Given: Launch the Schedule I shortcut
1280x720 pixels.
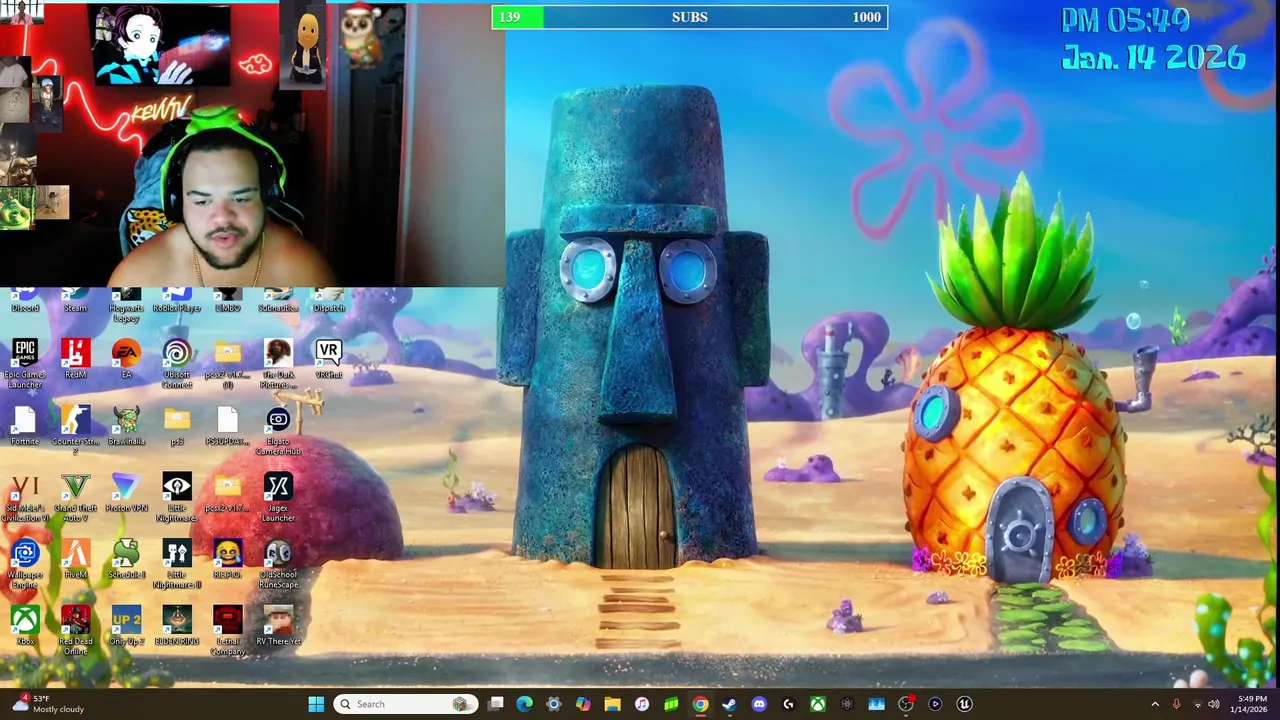Looking at the screenshot, I should tap(126, 560).
